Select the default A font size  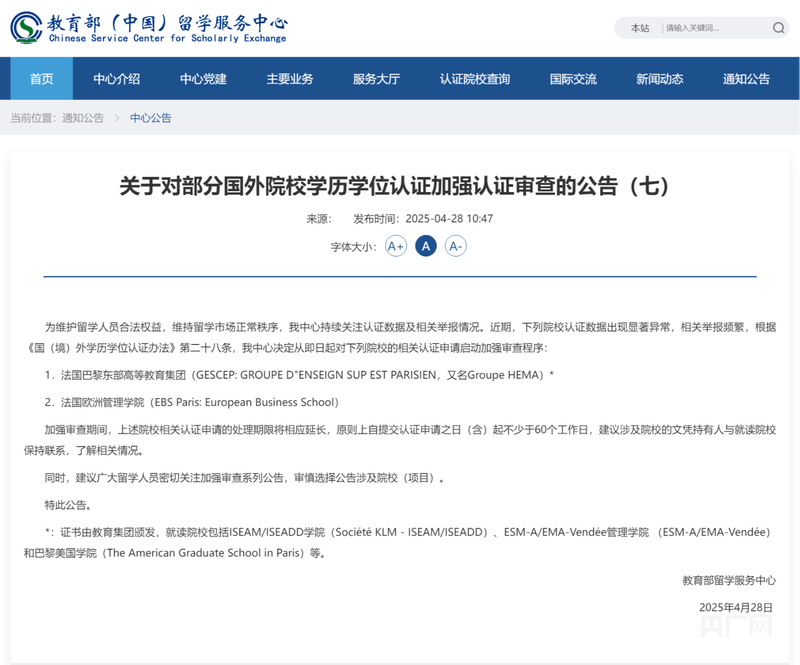[426, 247]
